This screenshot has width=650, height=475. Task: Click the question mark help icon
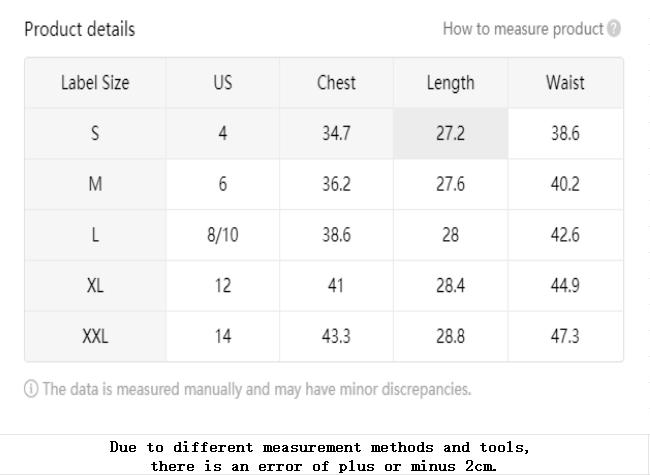coord(614,29)
